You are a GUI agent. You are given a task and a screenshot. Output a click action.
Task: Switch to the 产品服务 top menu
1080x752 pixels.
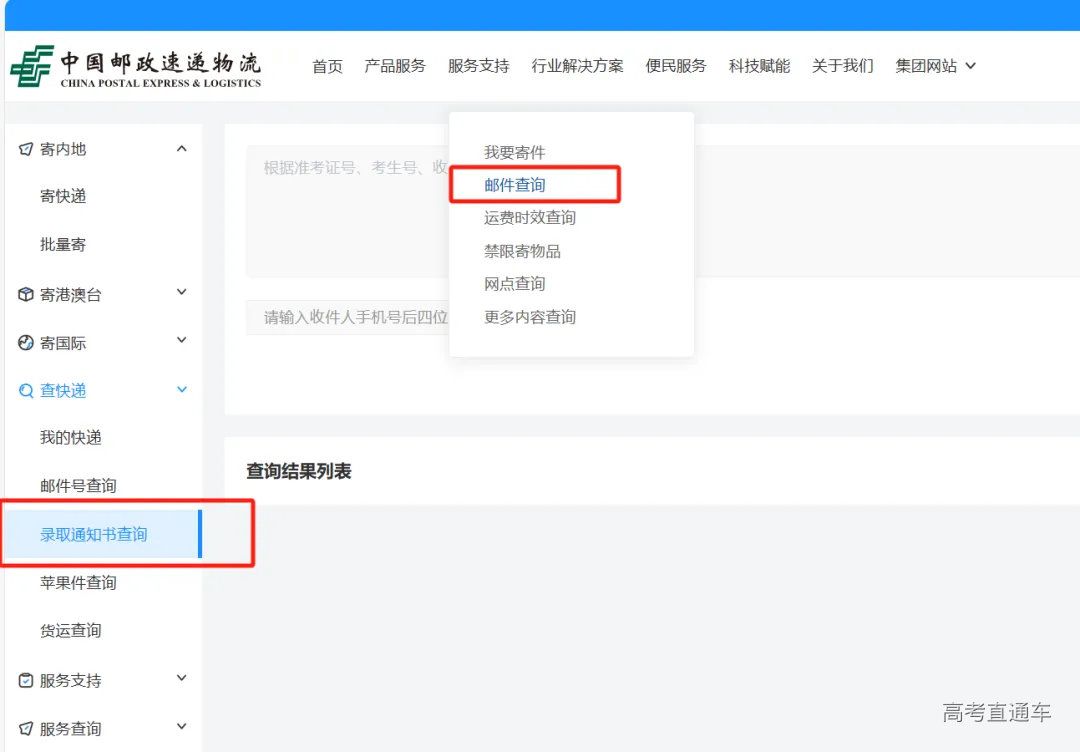396,65
